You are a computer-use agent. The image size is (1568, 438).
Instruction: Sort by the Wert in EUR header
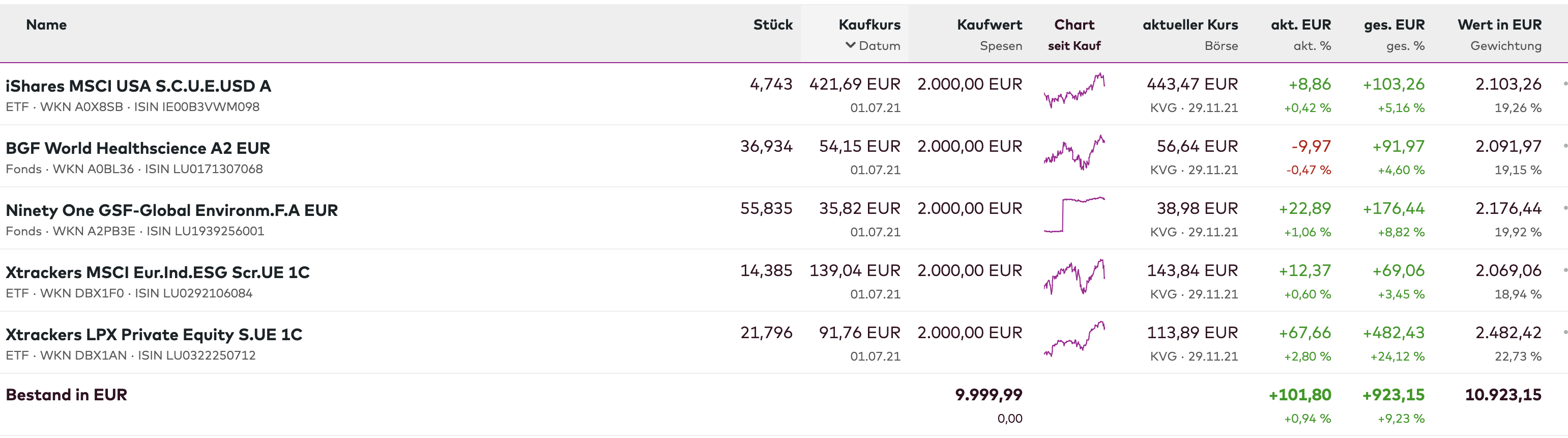1499,25
